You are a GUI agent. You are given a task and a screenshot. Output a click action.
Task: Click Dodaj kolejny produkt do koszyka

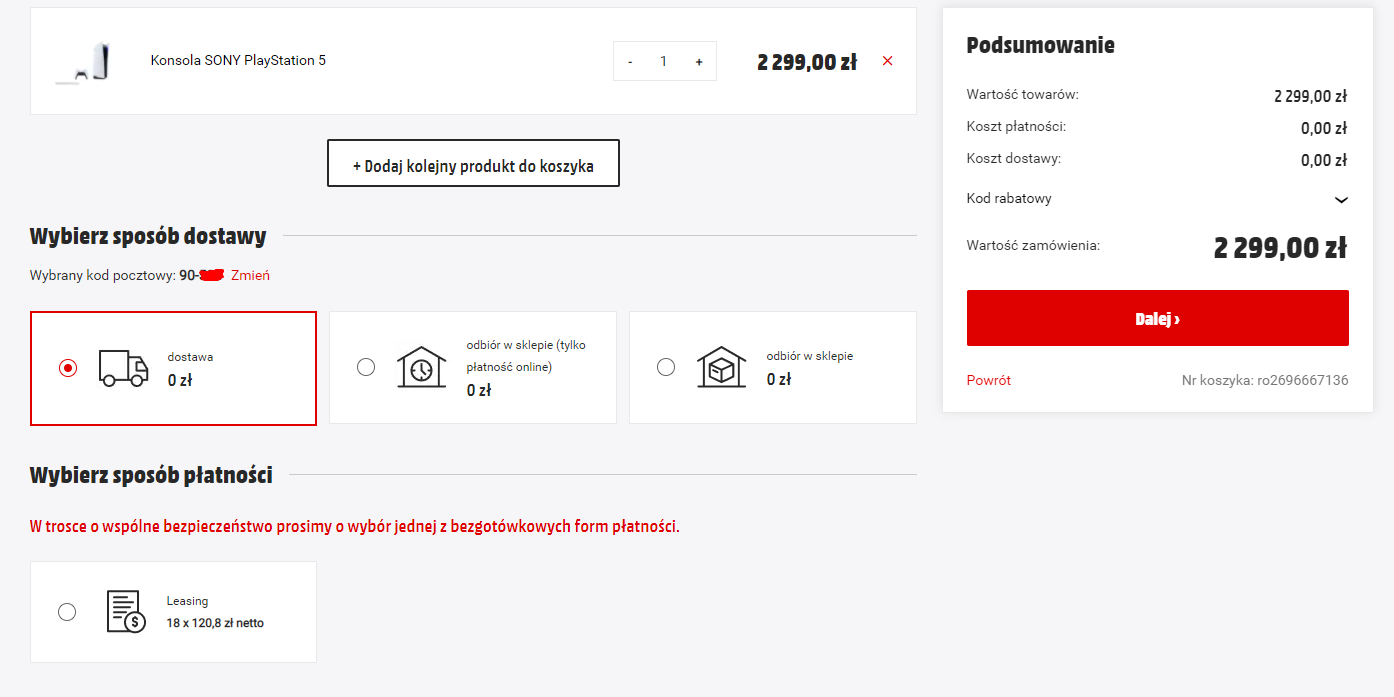474,163
